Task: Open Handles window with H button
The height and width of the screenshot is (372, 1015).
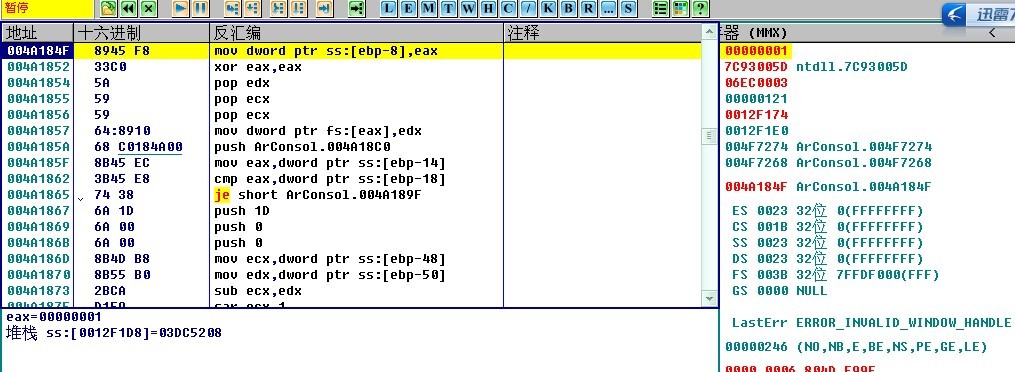Action: [488, 8]
